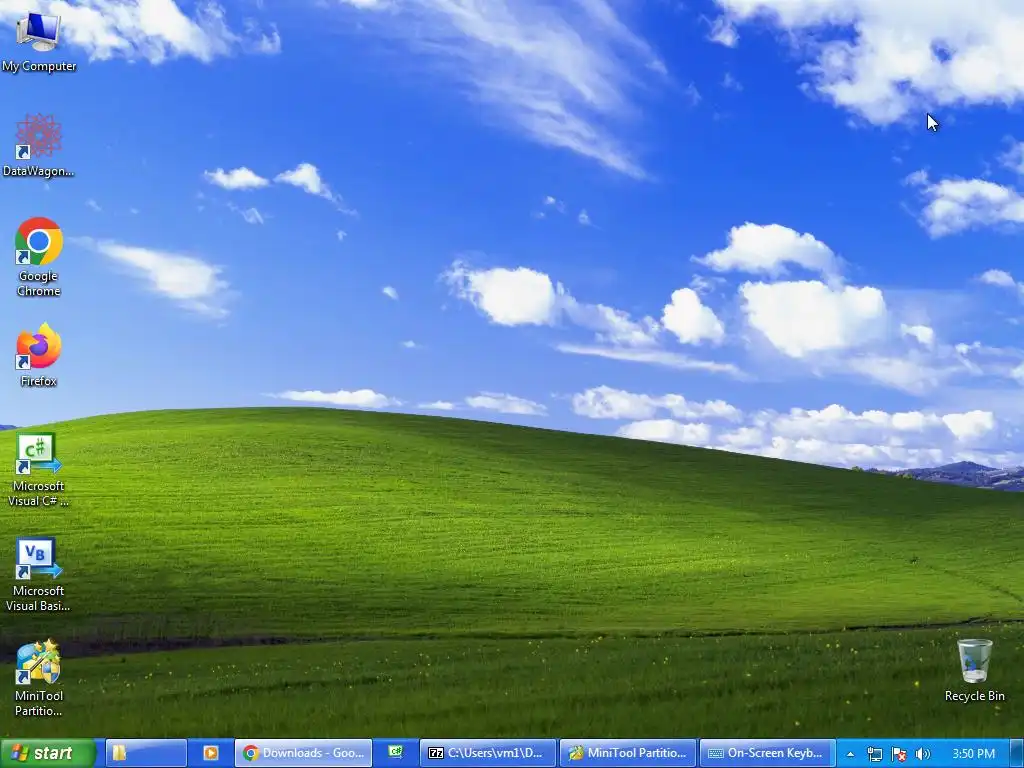Click the security alert flag tray icon
The width and height of the screenshot is (1024, 768).
click(899, 754)
